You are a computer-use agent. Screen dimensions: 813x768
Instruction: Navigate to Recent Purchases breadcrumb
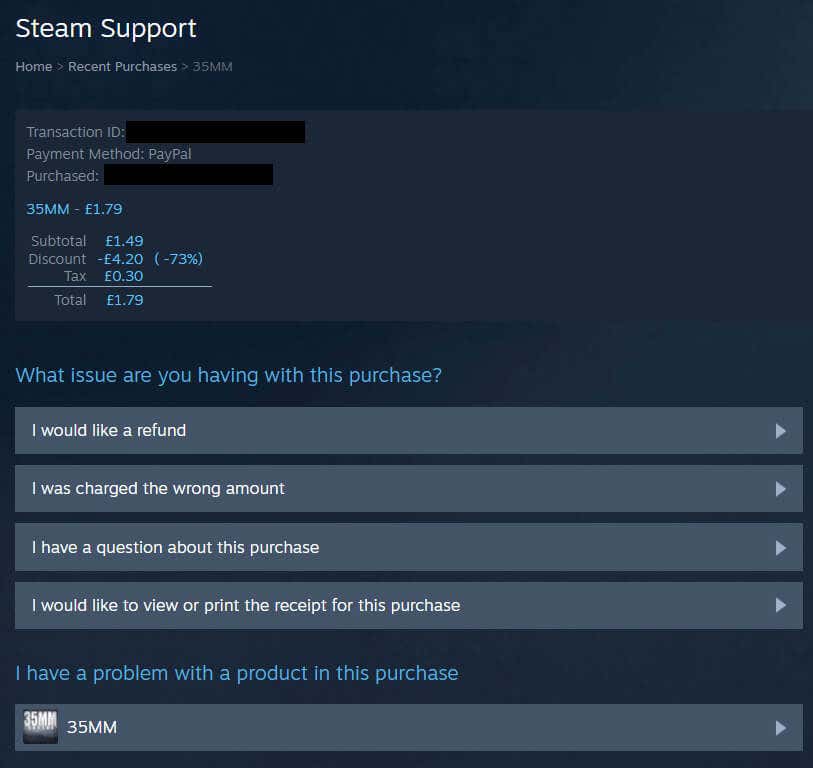tap(122, 66)
